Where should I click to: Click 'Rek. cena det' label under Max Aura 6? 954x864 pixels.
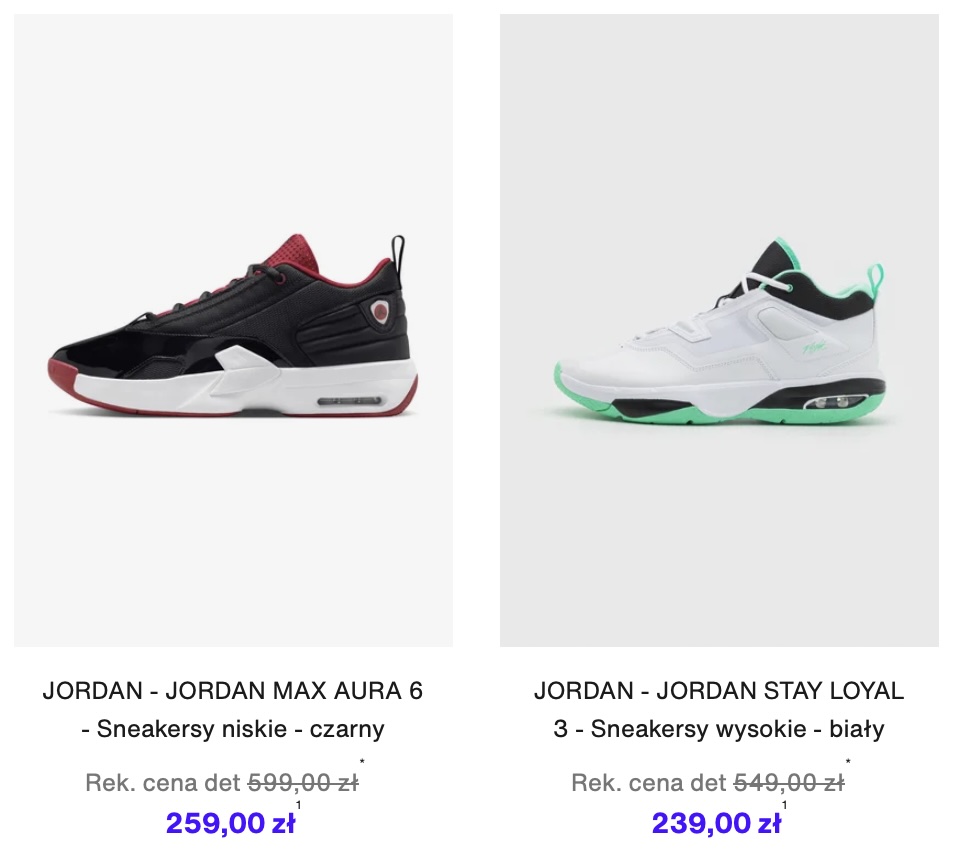[164, 782]
